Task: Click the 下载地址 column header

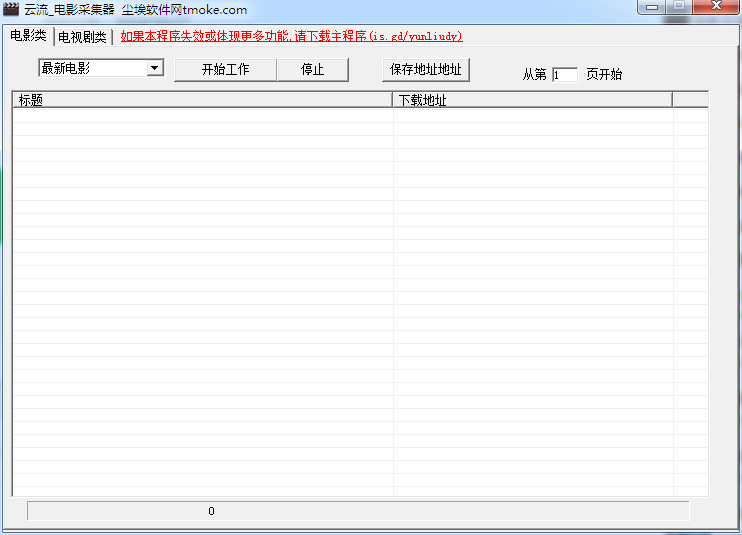Action: [532, 100]
